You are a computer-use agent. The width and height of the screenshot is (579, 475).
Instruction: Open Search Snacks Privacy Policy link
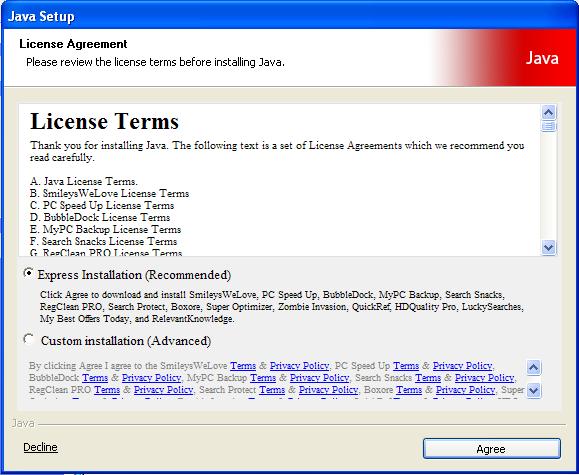pos(484,377)
